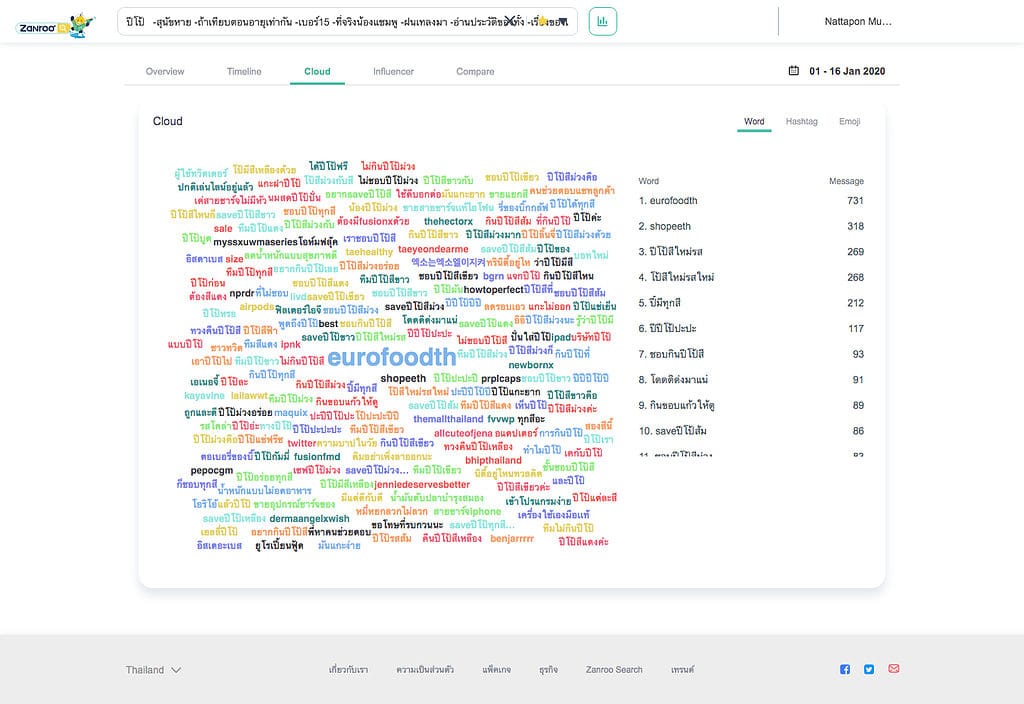Click howtoperfect in the word cloud
1024x704 pixels.
493,289
